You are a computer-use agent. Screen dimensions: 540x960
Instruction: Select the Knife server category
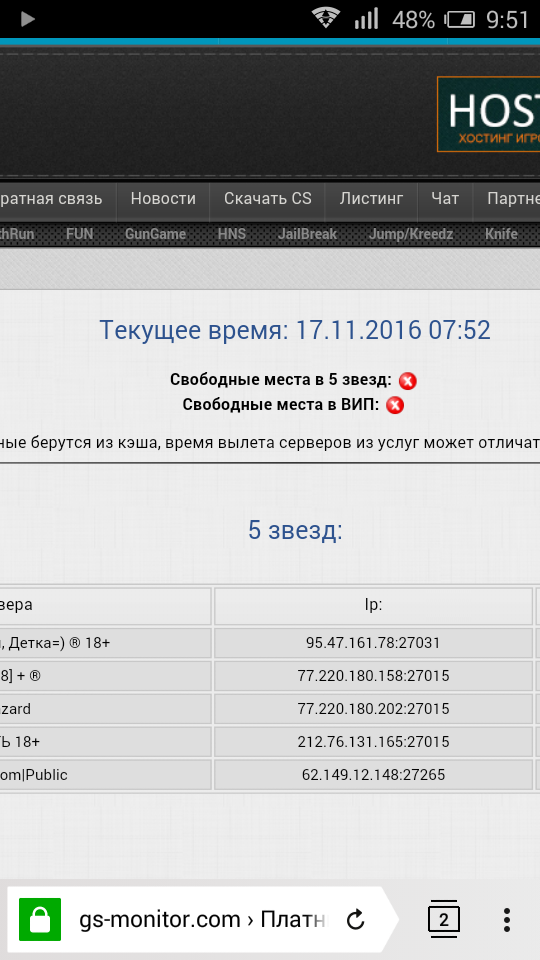[x=501, y=234]
